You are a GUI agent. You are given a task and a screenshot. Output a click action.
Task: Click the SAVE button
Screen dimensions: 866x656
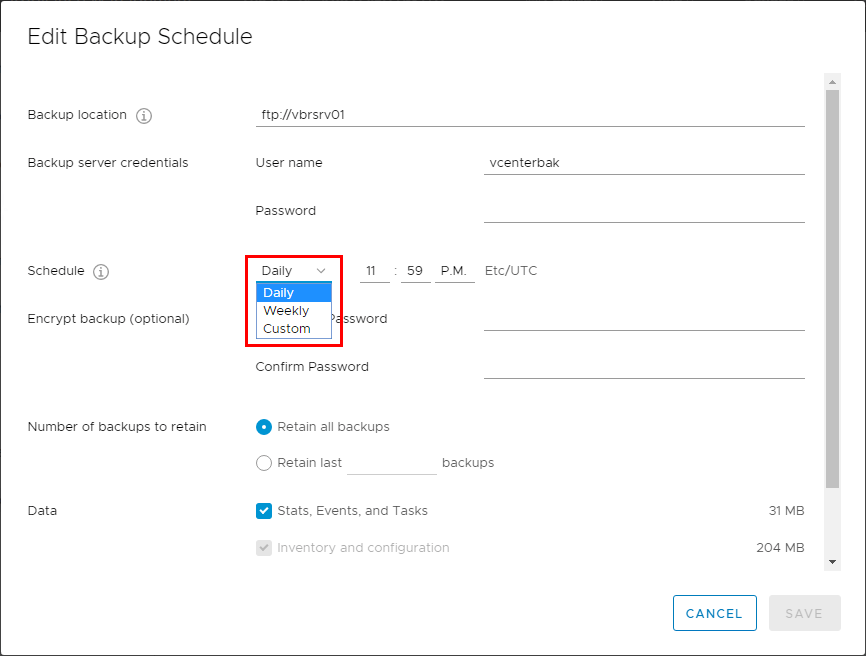pyautogui.click(x=804, y=613)
